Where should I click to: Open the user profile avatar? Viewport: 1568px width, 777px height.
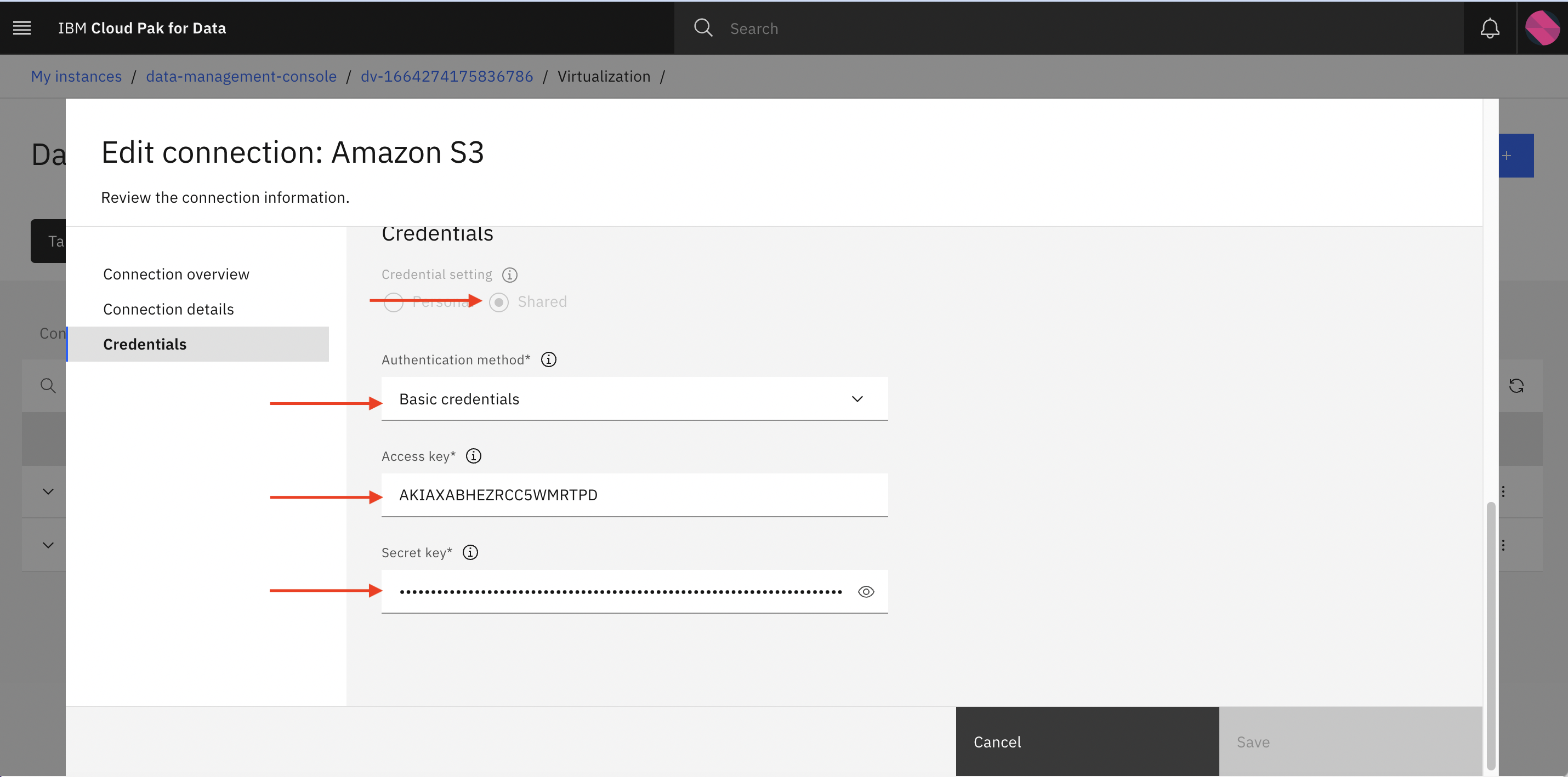click(x=1542, y=28)
